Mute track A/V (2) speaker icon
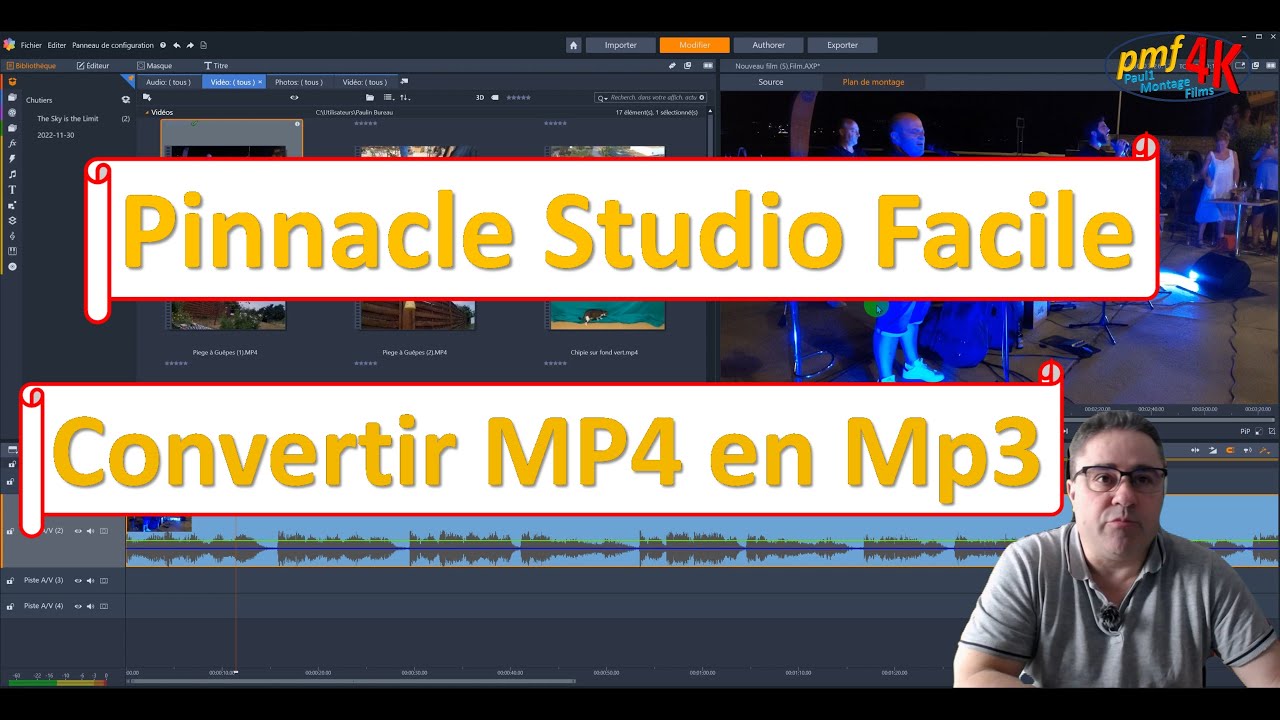1280x720 pixels. click(90, 531)
